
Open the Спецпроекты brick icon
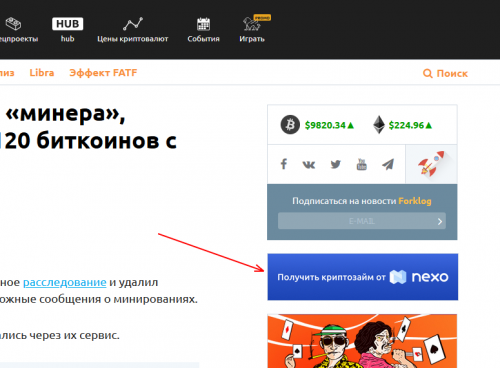[x=13, y=24]
